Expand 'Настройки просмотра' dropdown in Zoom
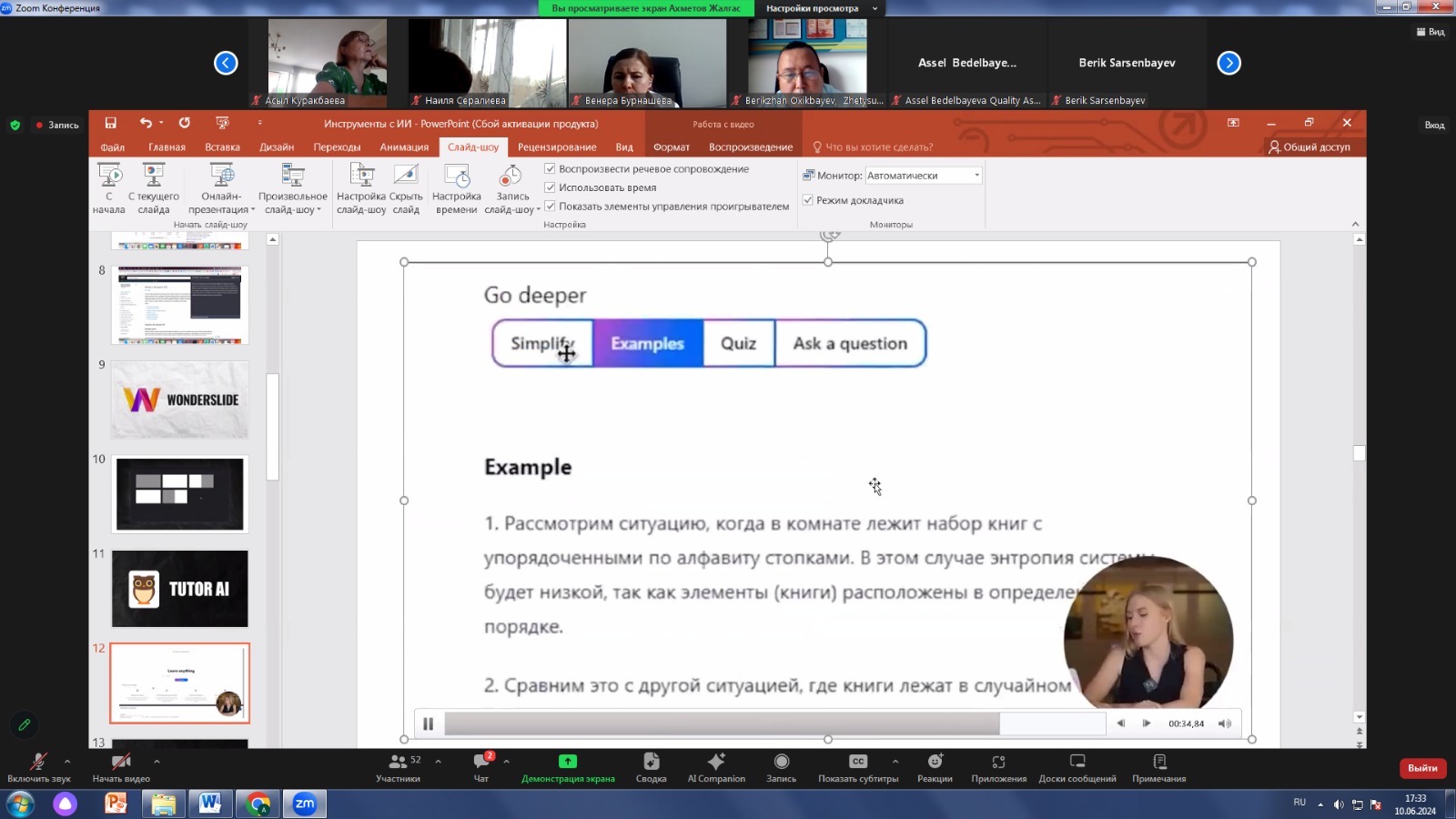The width and height of the screenshot is (1456, 819). pyautogui.click(x=875, y=8)
